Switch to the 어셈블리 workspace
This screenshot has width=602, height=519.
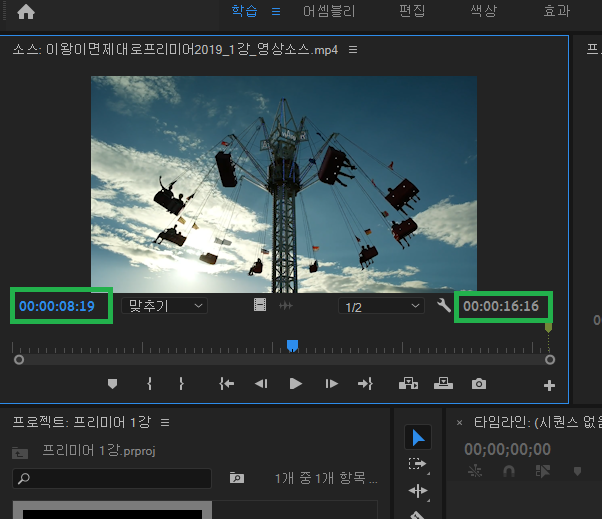coord(329,11)
